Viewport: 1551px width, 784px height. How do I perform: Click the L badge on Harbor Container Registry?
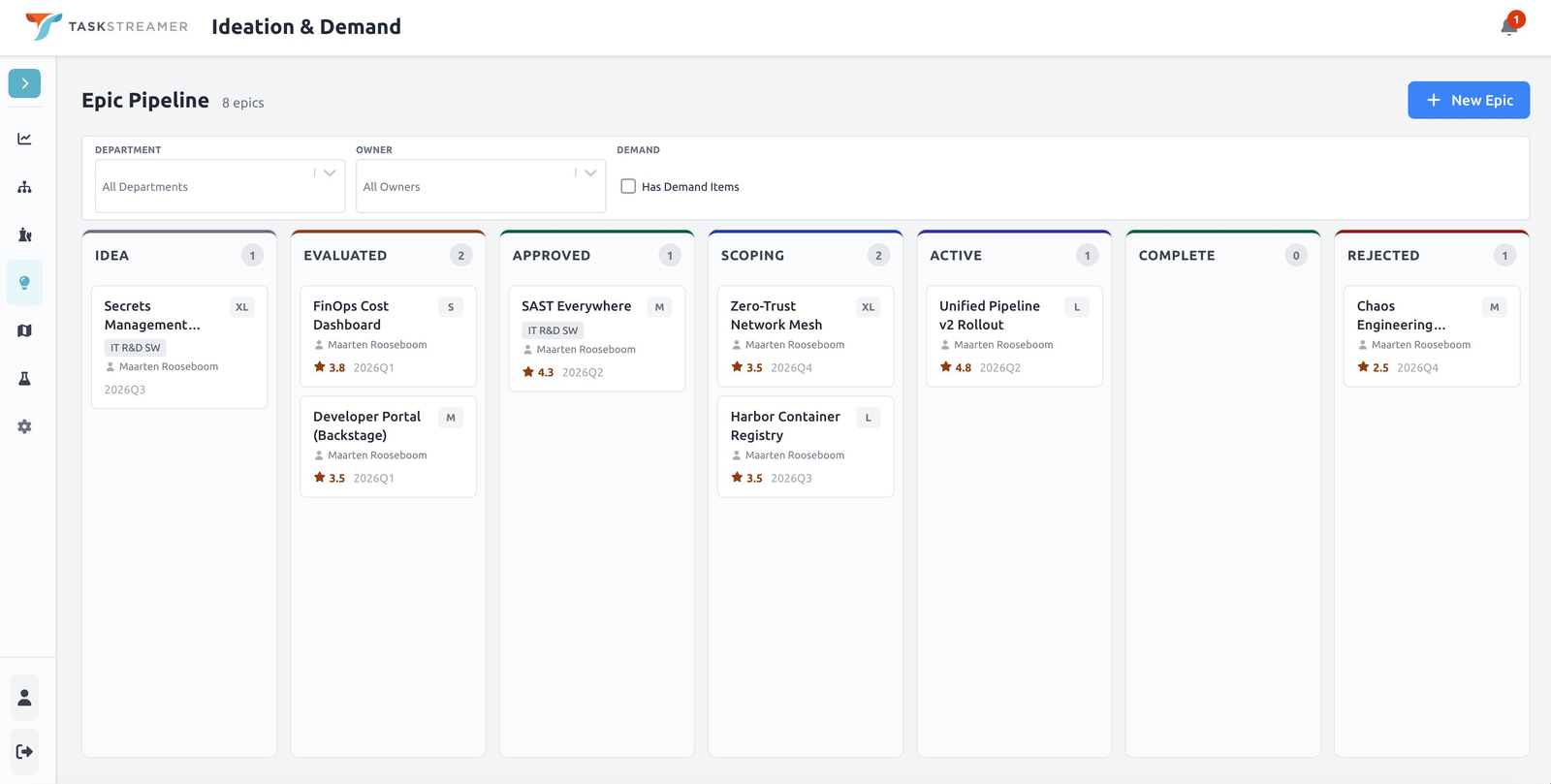click(869, 418)
